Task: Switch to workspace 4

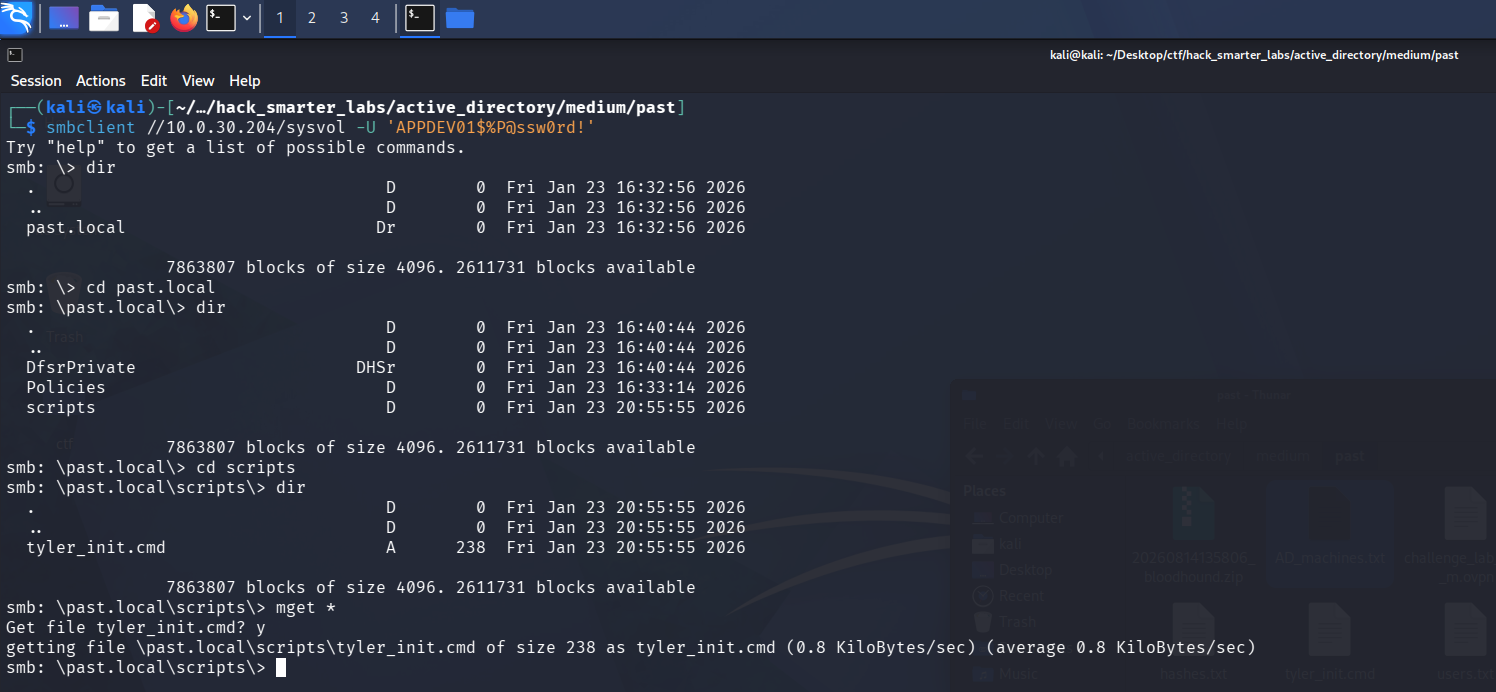Action: 376,18
